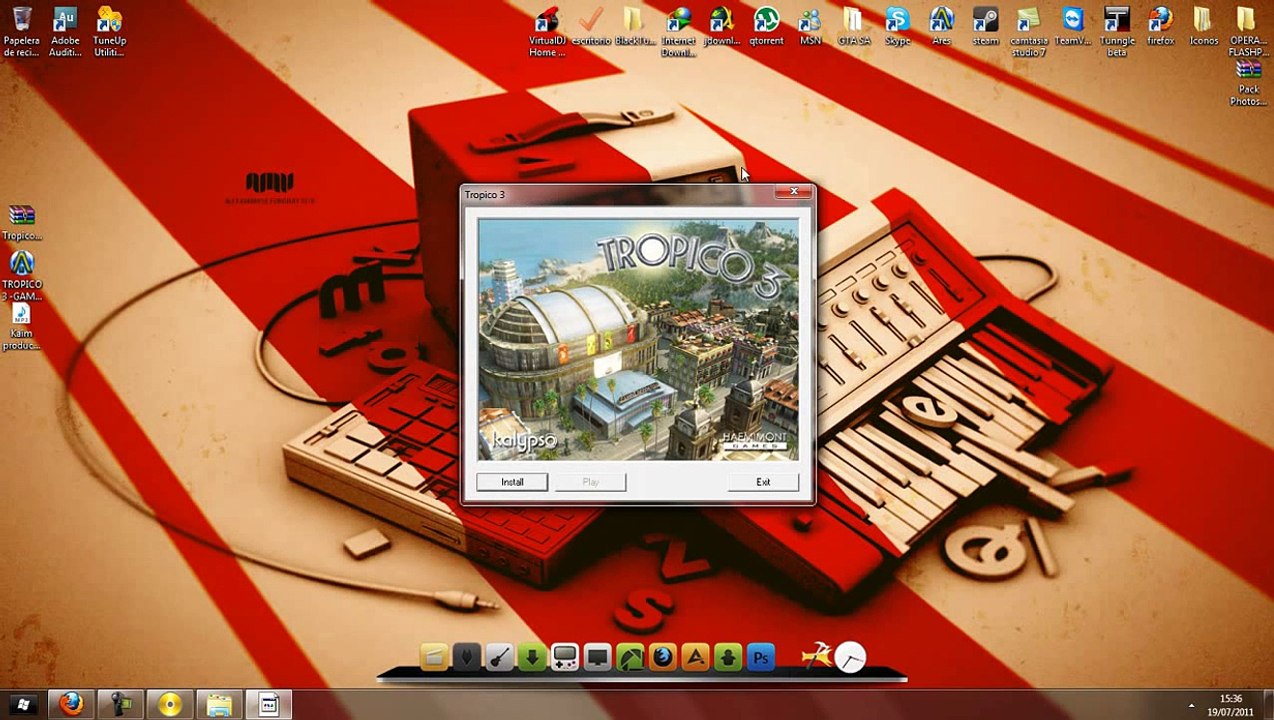Open Firefox from the taskbar
The height and width of the screenshot is (720, 1274).
(x=70, y=705)
